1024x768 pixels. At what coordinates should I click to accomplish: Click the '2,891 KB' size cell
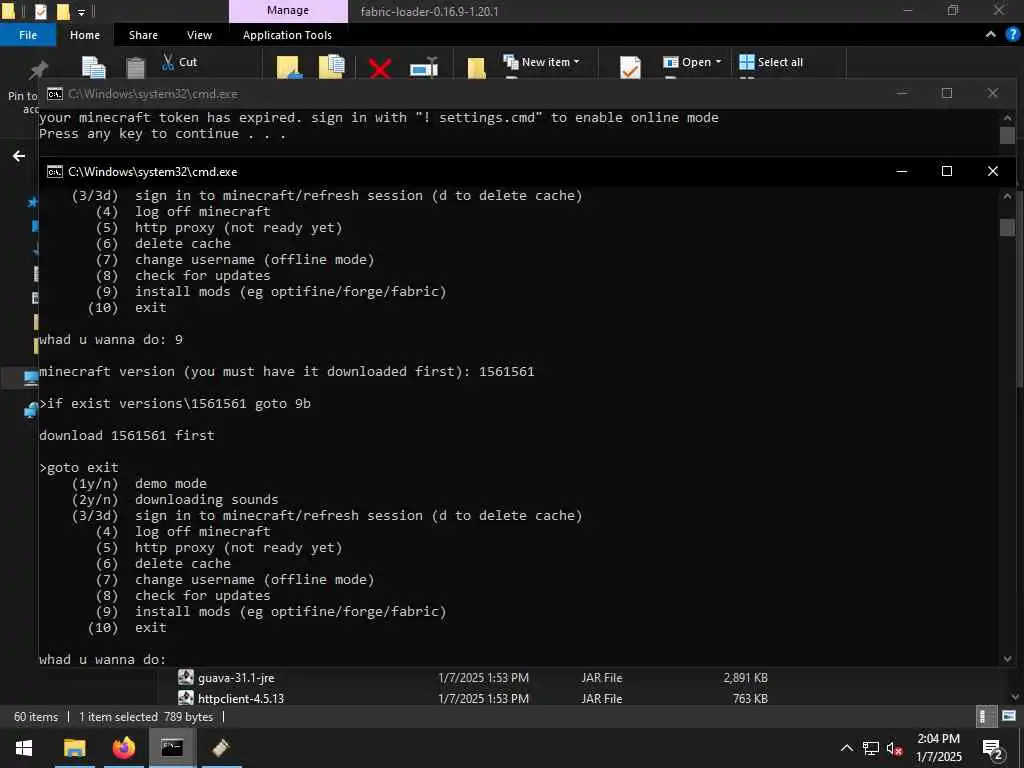tap(745, 678)
